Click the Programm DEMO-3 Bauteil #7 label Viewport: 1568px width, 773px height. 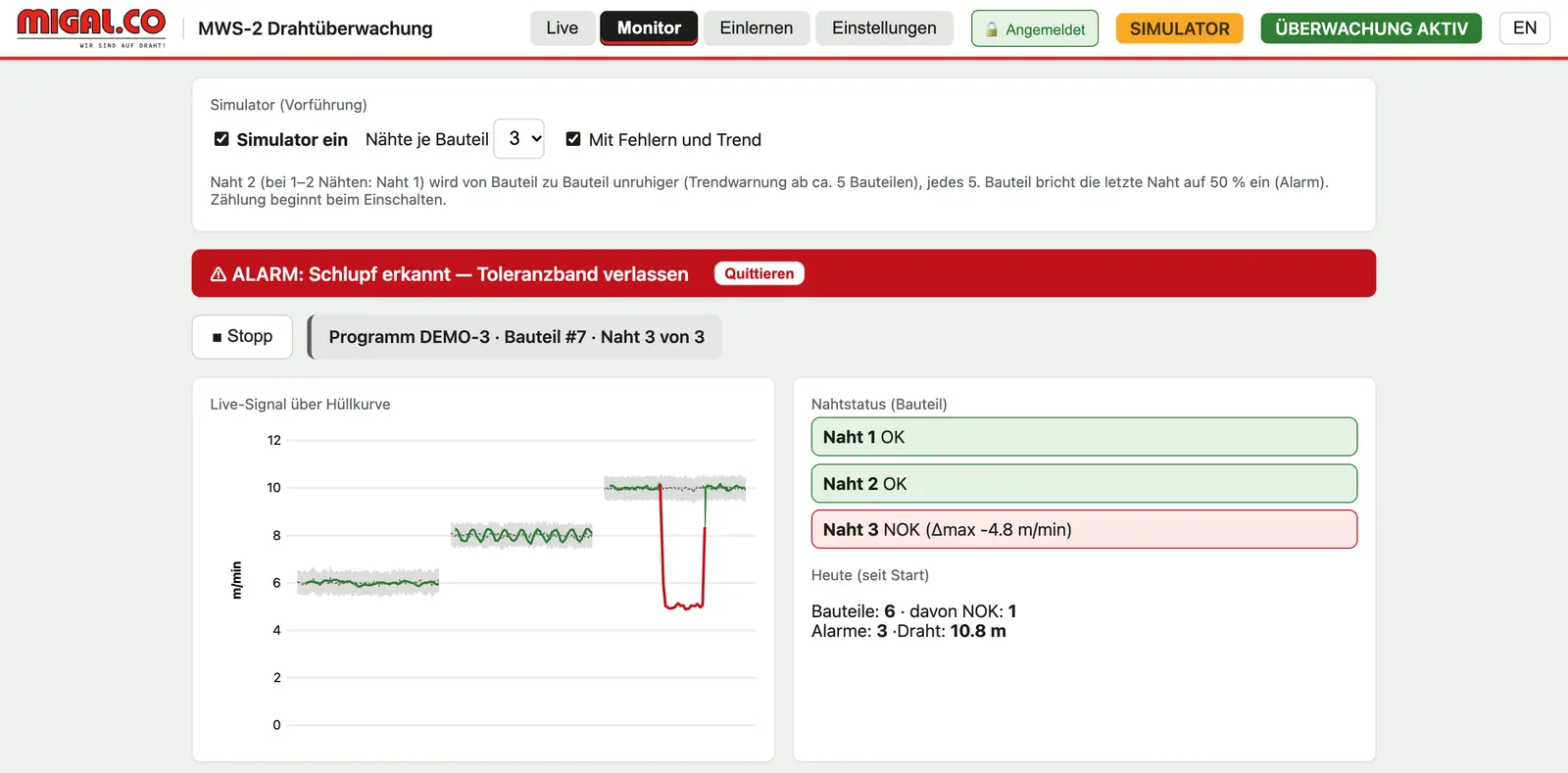pyautogui.click(x=516, y=337)
